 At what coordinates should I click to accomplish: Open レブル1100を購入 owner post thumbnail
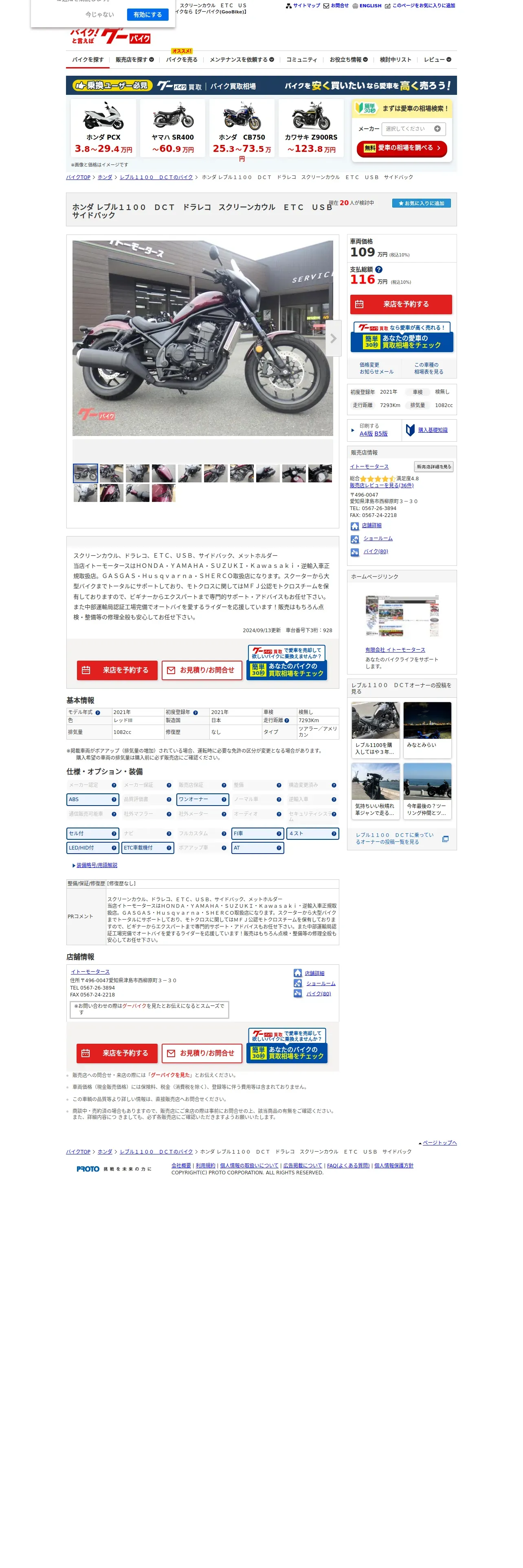[375, 720]
